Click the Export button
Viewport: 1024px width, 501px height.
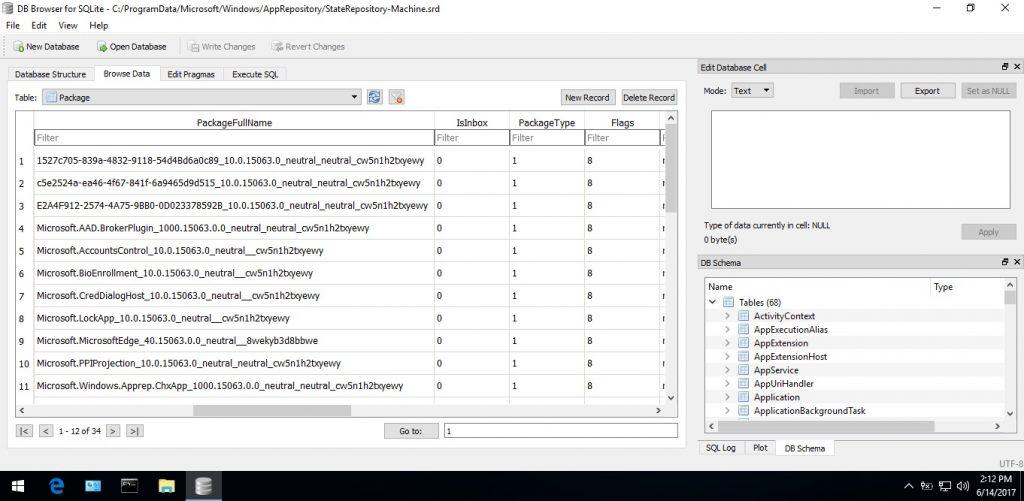927,91
